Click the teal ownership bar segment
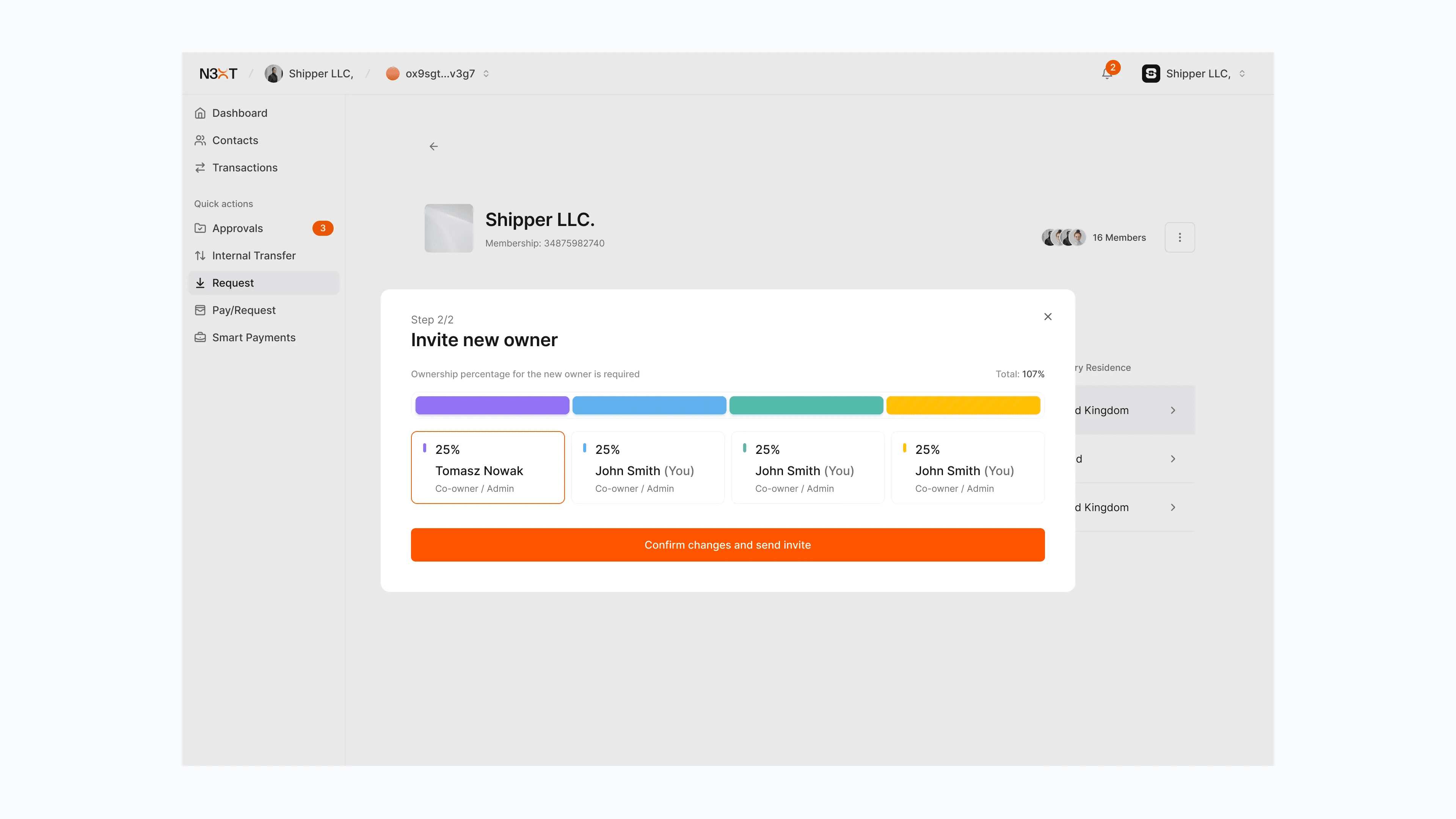This screenshot has width=1456, height=819. (x=806, y=405)
